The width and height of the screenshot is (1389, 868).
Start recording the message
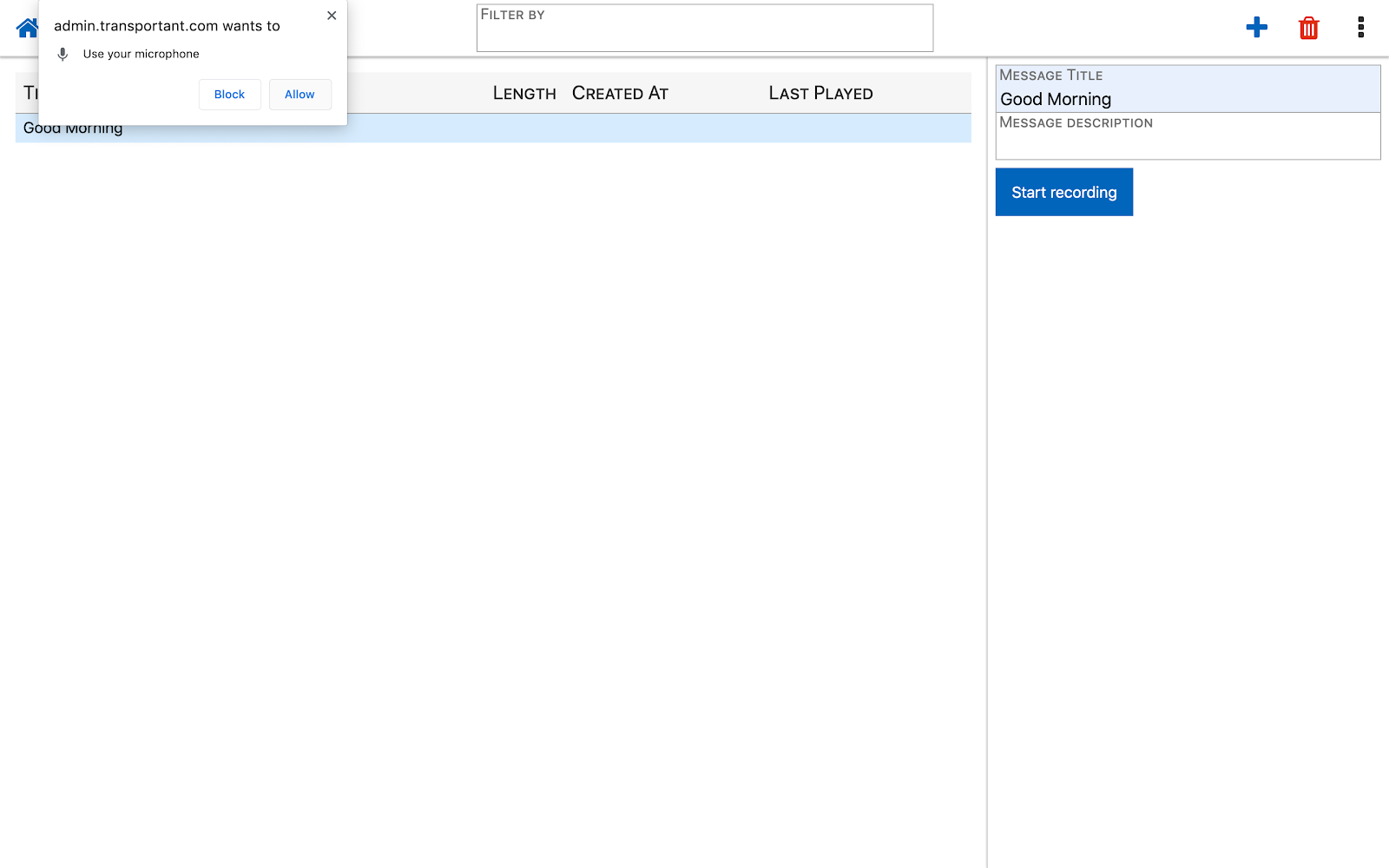(x=1063, y=192)
